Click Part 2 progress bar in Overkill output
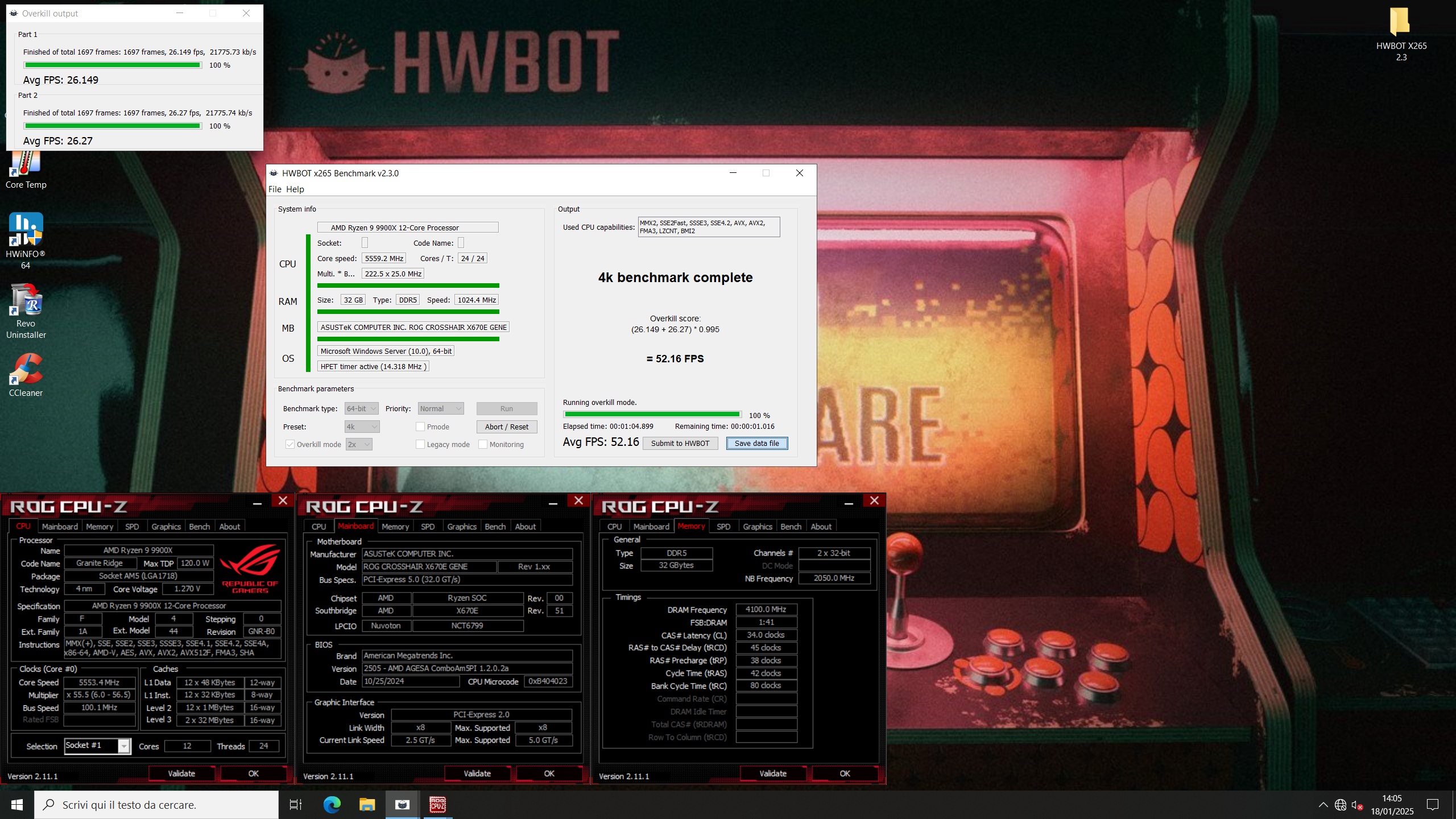The height and width of the screenshot is (819, 1456). (x=113, y=126)
